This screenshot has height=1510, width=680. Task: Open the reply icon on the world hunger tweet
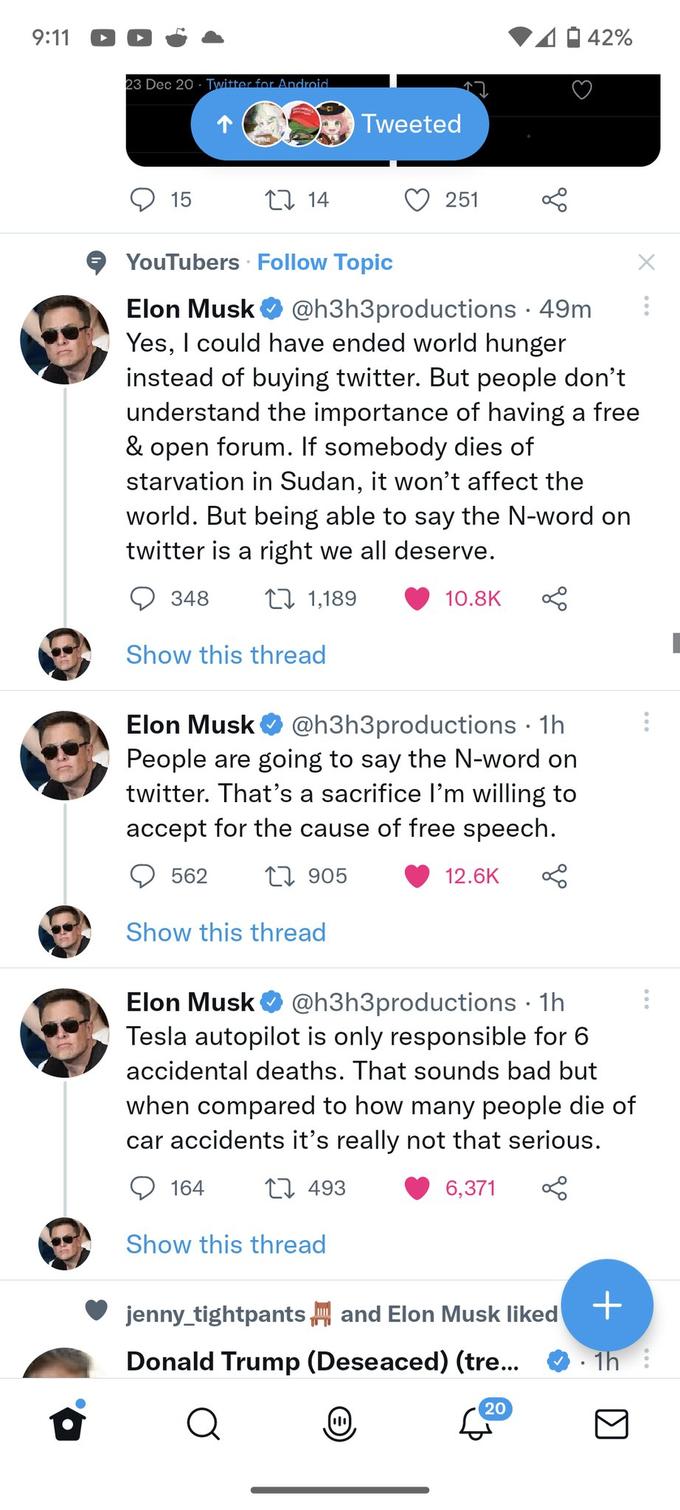(142, 598)
